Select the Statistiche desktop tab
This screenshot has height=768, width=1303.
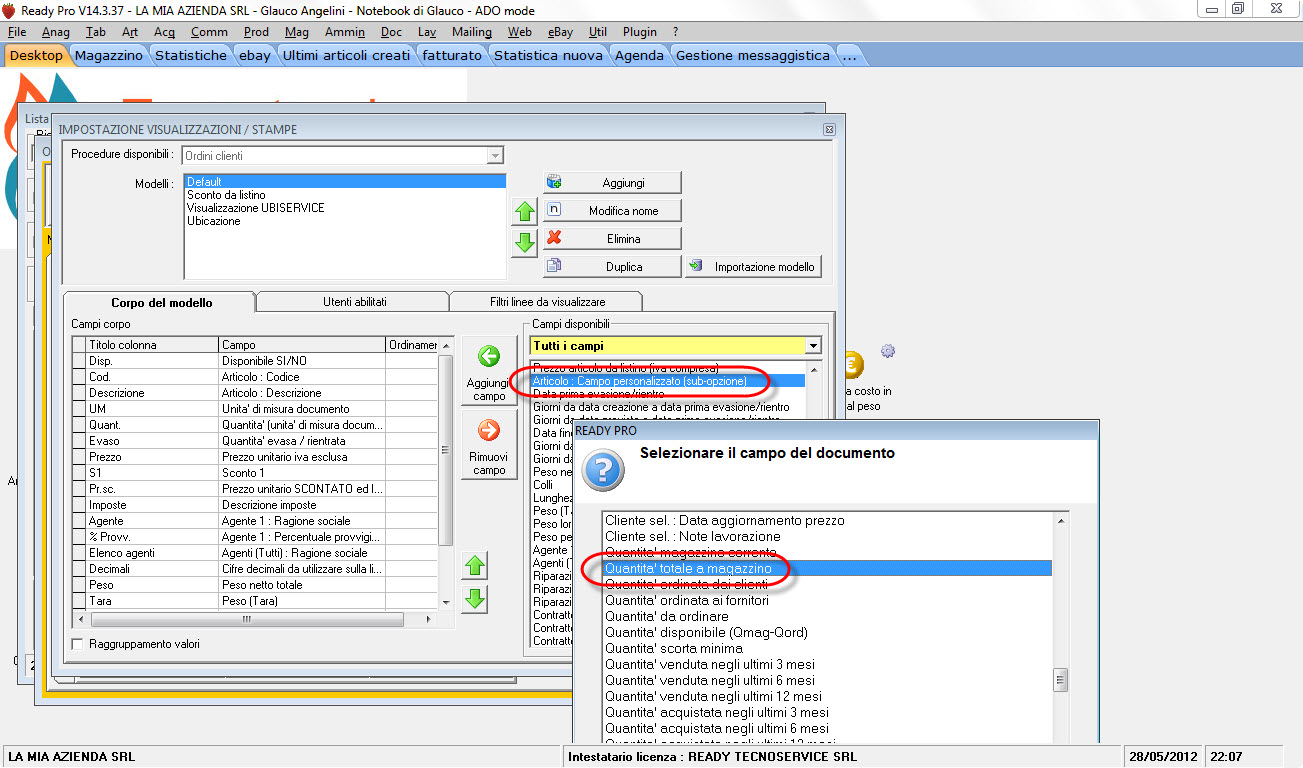[191, 56]
